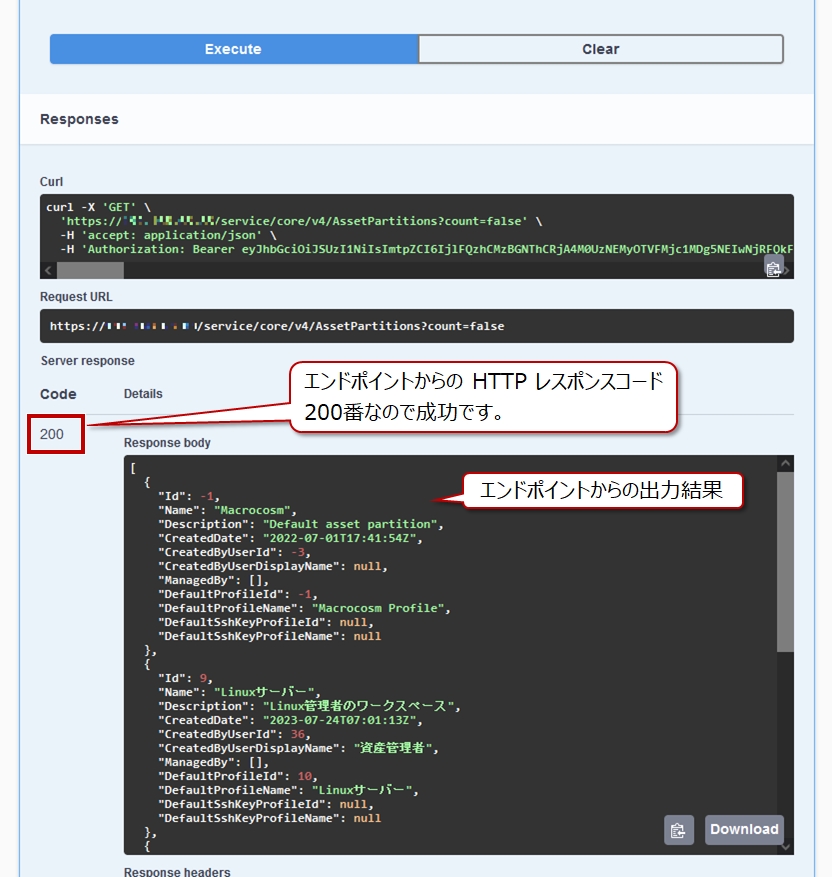Click right arrow of curl horizontal scrollbar
Viewport: 832px width, 877px height.
point(787,271)
